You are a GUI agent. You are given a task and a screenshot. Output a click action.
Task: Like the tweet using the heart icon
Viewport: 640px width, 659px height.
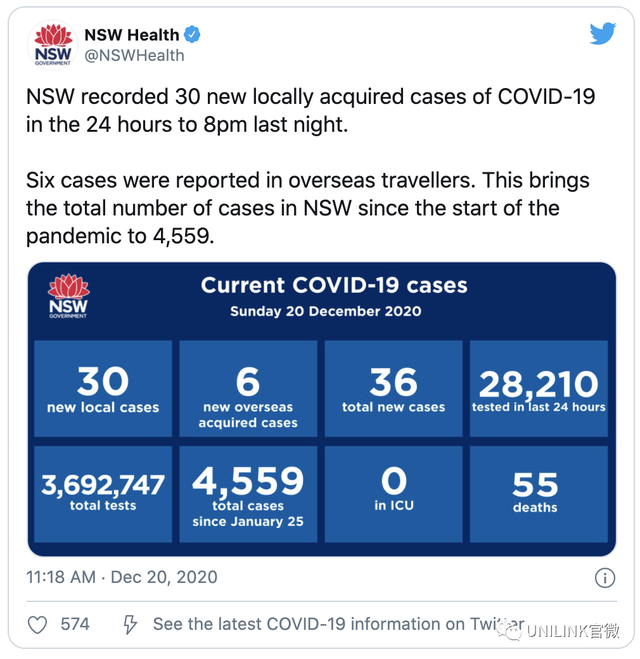coord(37,625)
